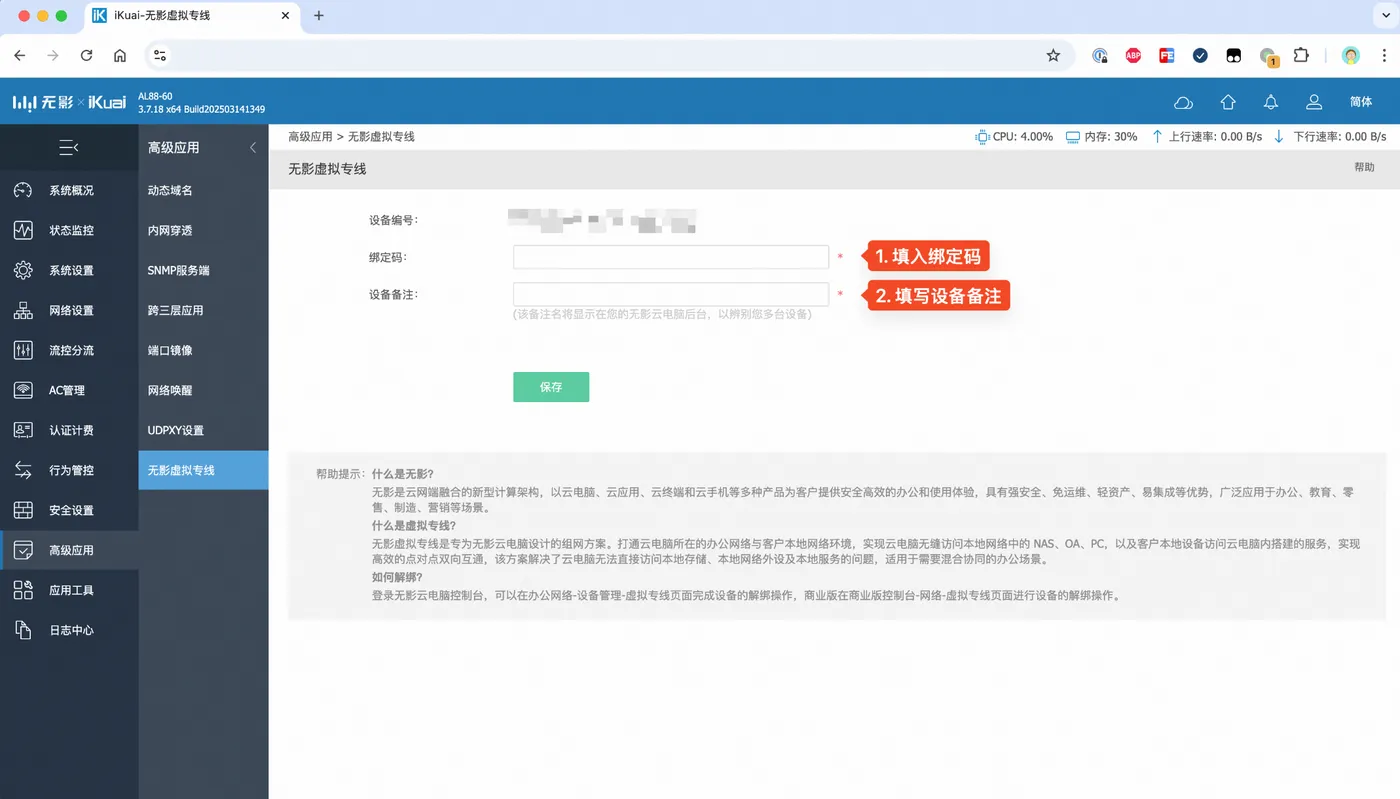1400x799 pixels.
Task: Click the upgrade arrow icon in the header
Action: tap(1228, 102)
